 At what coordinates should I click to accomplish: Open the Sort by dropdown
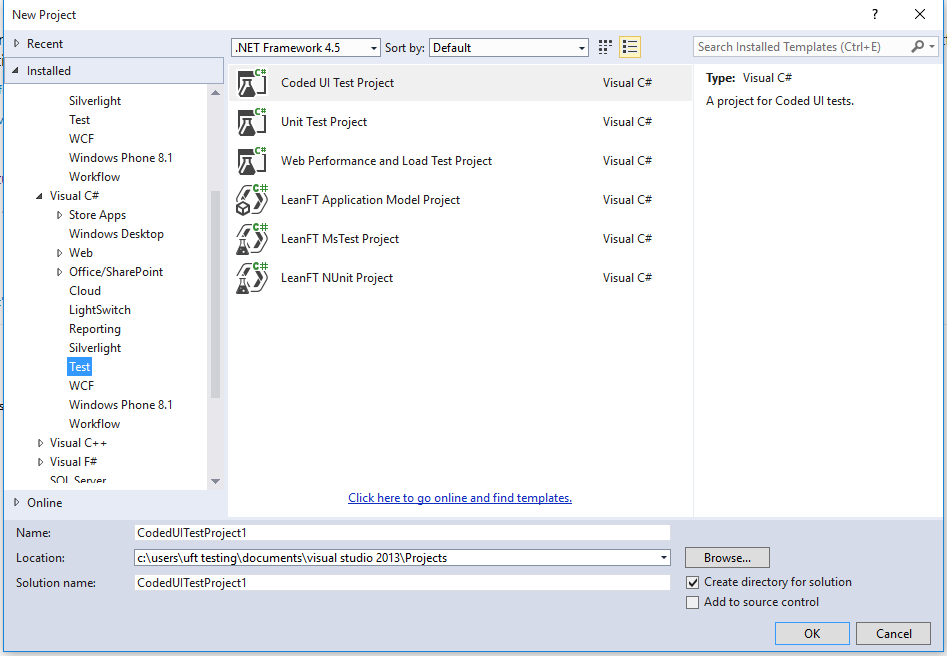(x=510, y=48)
